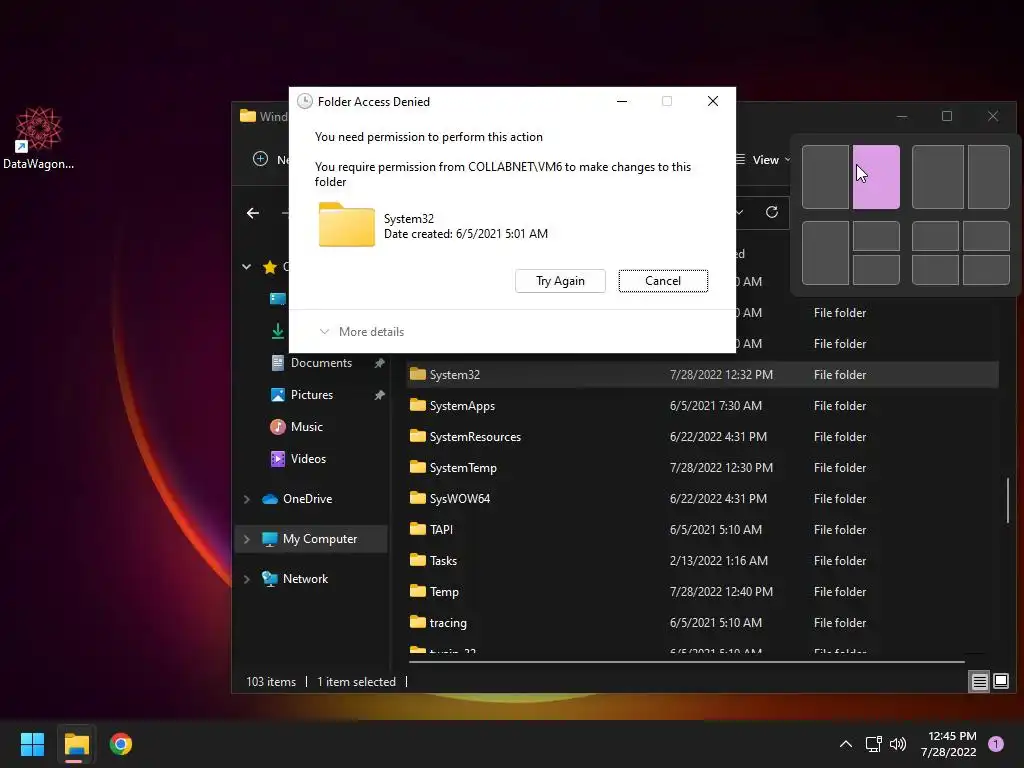Screen dimensions: 1024x768
Task: Open the address bar history dropdown
Action: click(x=740, y=212)
